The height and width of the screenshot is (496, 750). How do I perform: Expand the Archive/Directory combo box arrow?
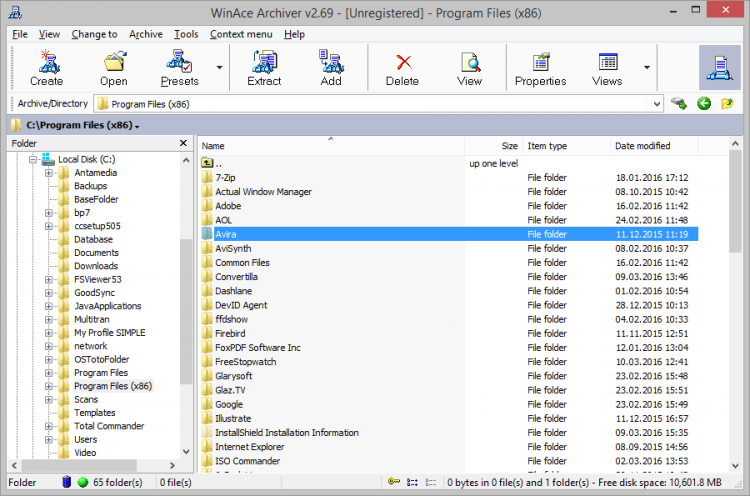657,104
